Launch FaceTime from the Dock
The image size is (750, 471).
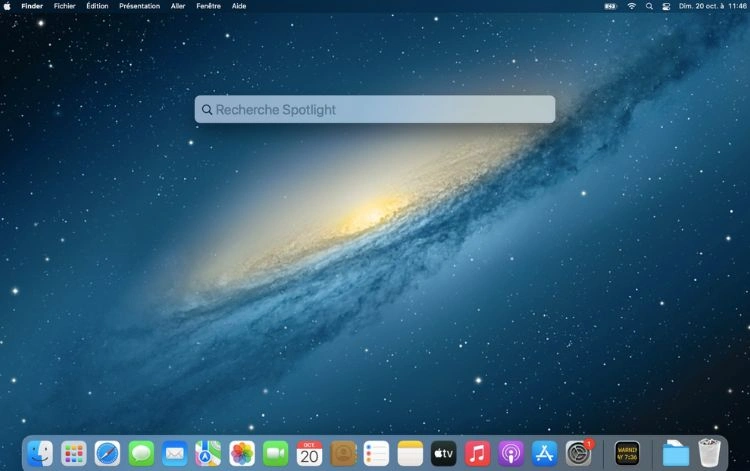276,453
